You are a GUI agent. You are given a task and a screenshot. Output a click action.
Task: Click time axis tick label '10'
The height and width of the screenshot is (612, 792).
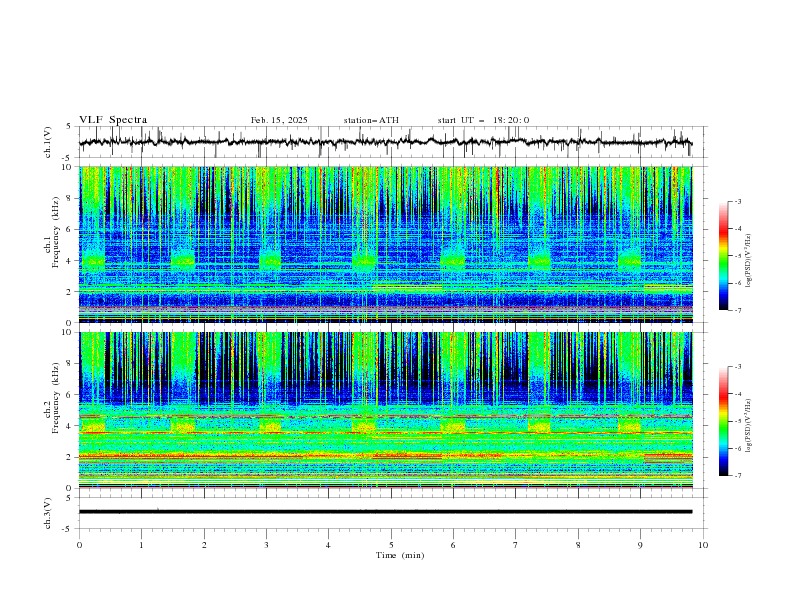click(x=703, y=545)
